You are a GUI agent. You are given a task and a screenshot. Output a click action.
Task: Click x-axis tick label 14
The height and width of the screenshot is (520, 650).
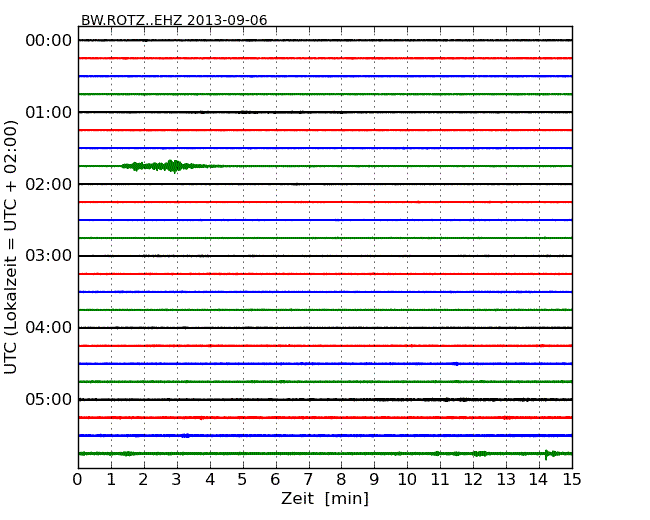[x=539, y=480]
